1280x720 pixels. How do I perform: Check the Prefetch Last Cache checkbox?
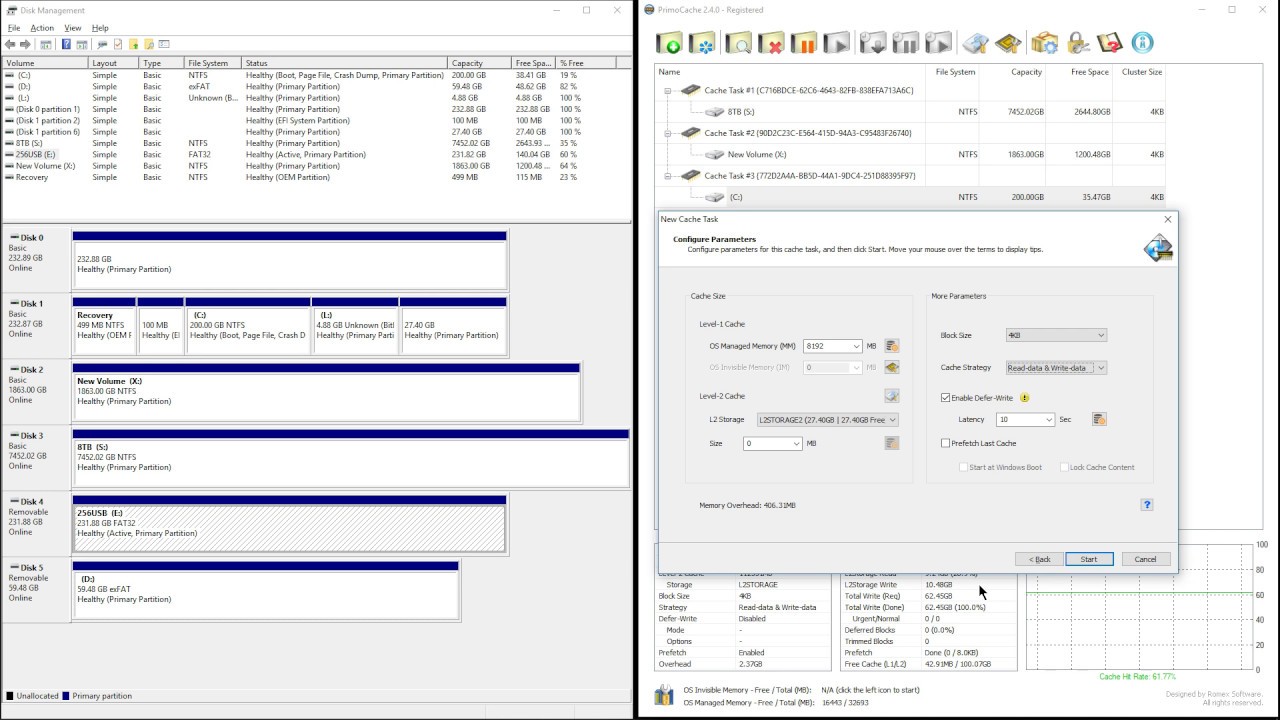[x=946, y=443]
